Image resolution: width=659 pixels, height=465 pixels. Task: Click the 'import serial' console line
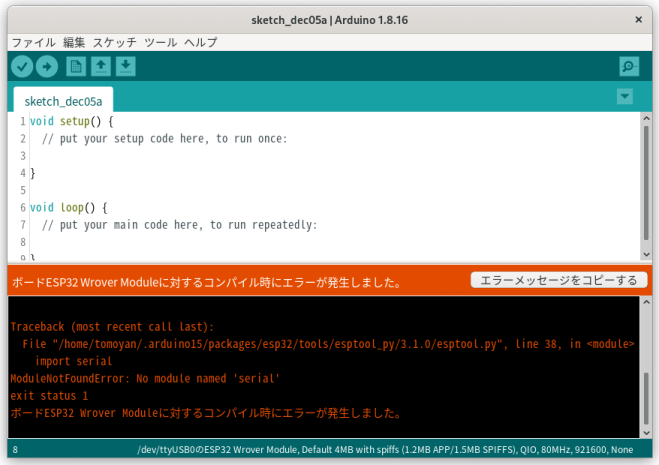(x=74, y=361)
